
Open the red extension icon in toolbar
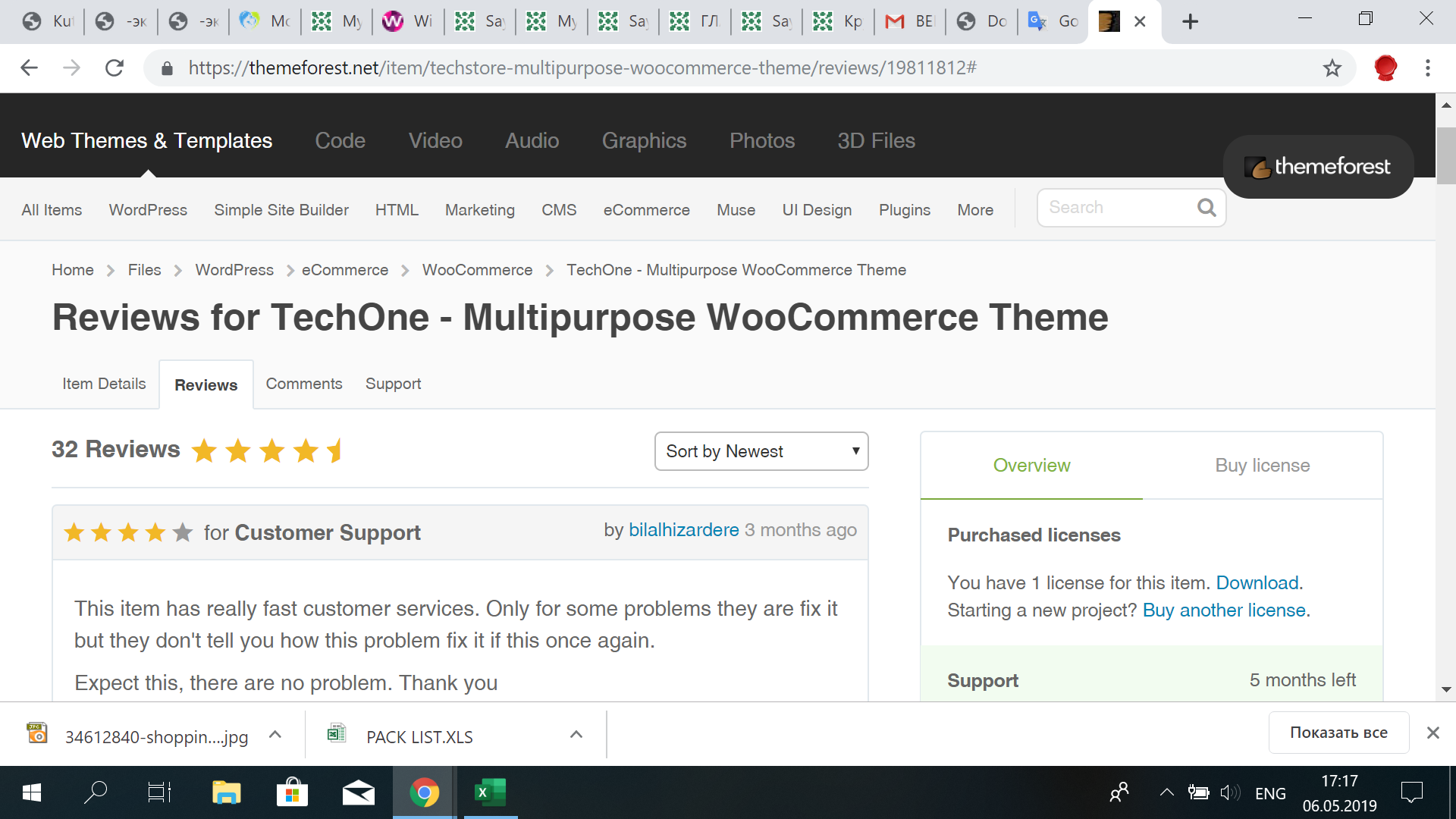[x=1385, y=68]
